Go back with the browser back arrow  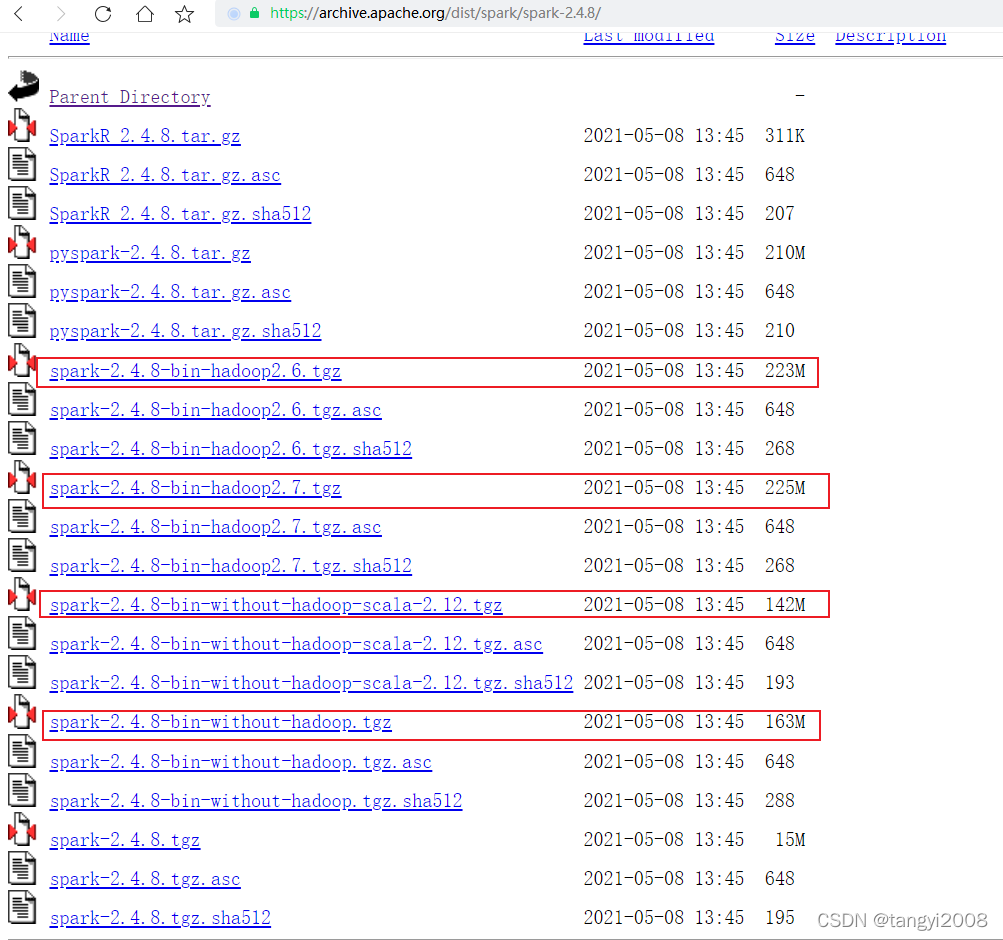pyautogui.click(x=19, y=13)
